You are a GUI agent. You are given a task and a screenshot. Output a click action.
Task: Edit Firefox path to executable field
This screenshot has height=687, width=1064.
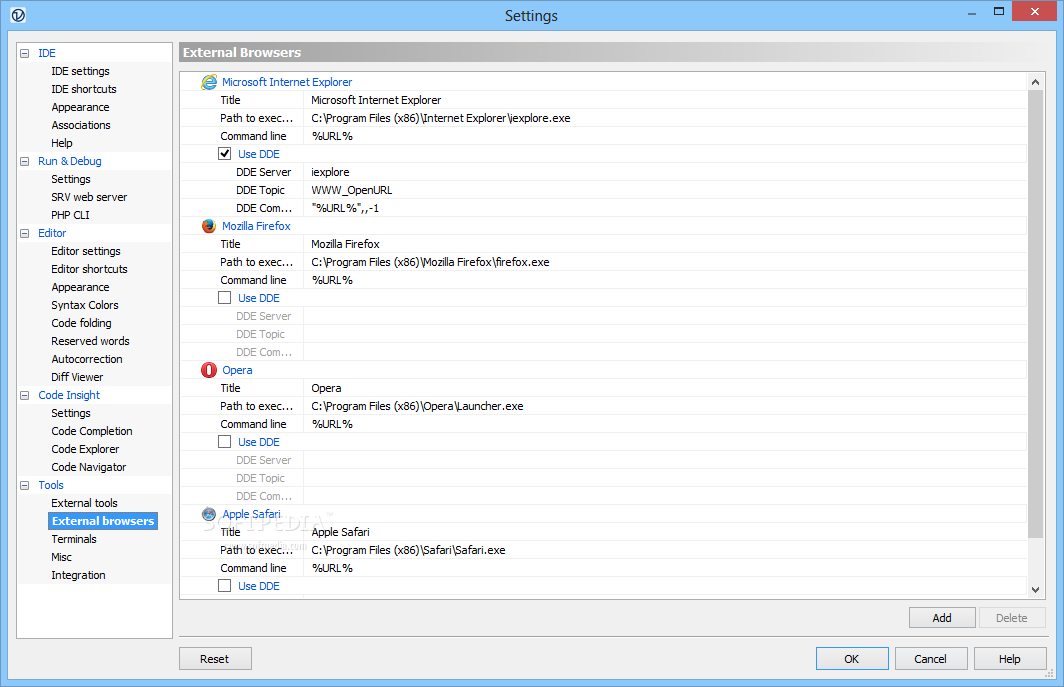tap(665, 262)
